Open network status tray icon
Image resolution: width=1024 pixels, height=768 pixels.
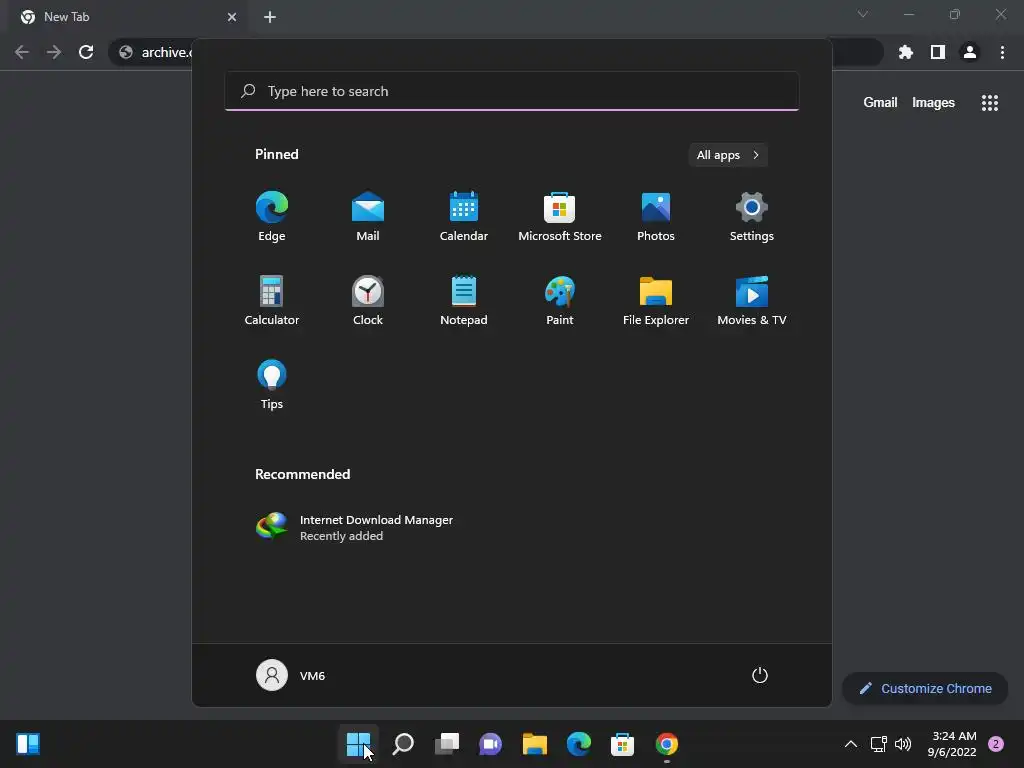pos(879,744)
